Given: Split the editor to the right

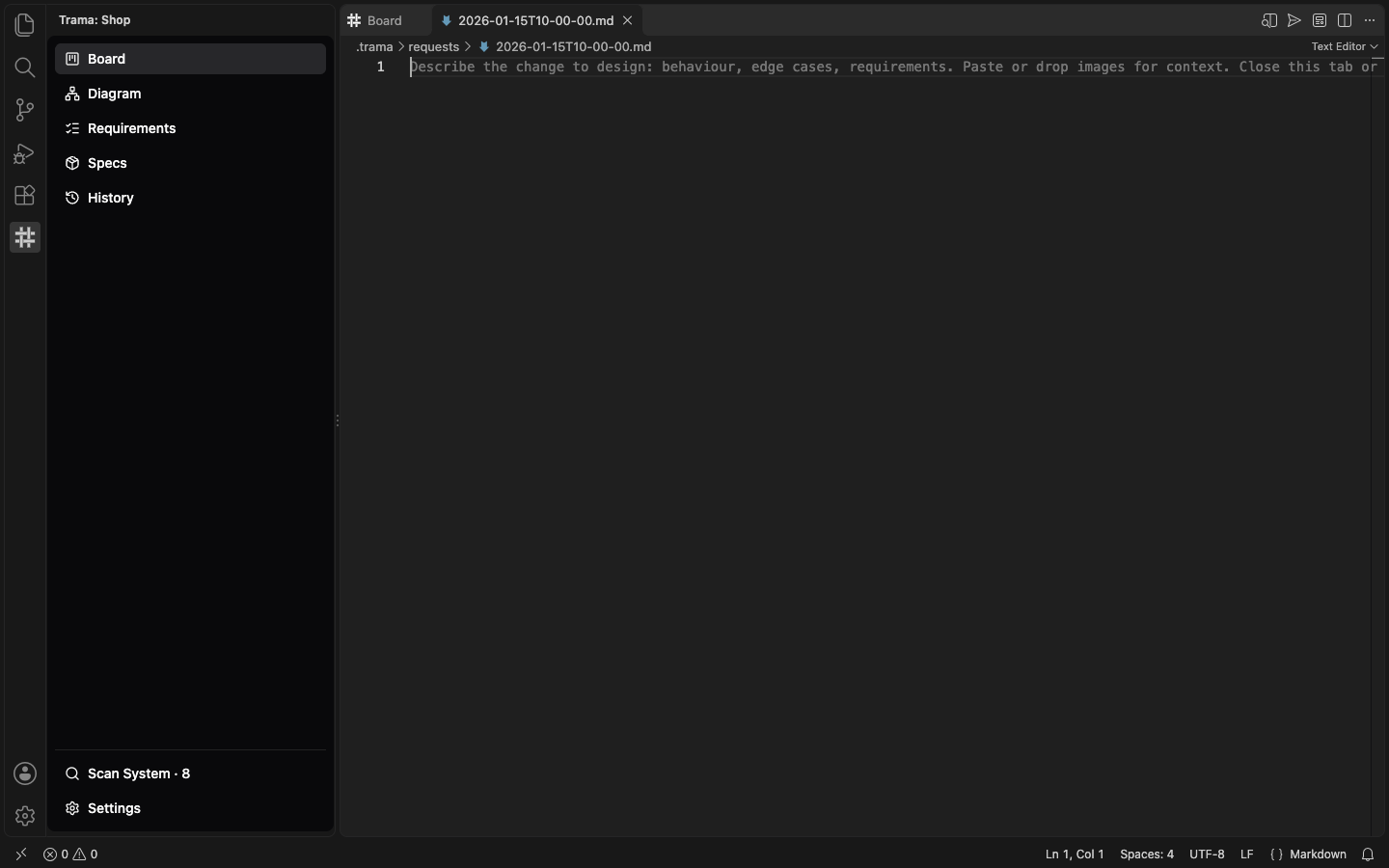Looking at the screenshot, I should pyautogui.click(x=1345, y=20).
